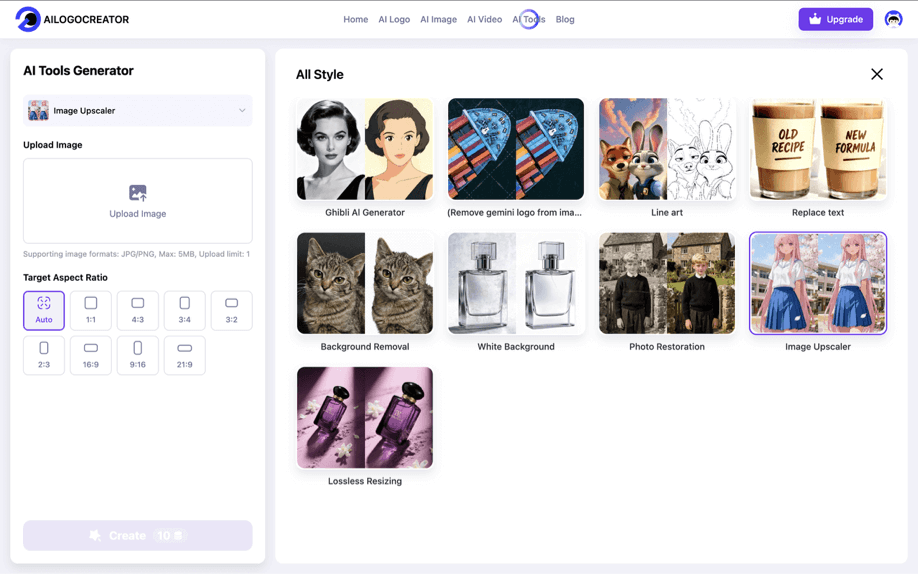
Task: Click the small Image Upscaler preview icon
Action: (38, 110)
